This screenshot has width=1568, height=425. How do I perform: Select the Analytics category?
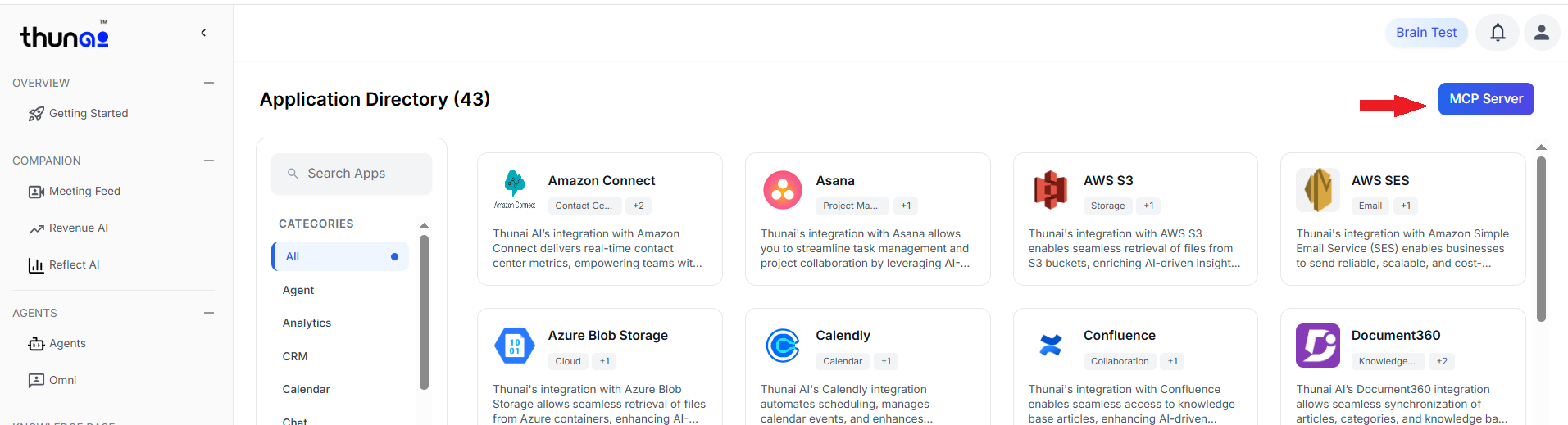click(307, 323)
